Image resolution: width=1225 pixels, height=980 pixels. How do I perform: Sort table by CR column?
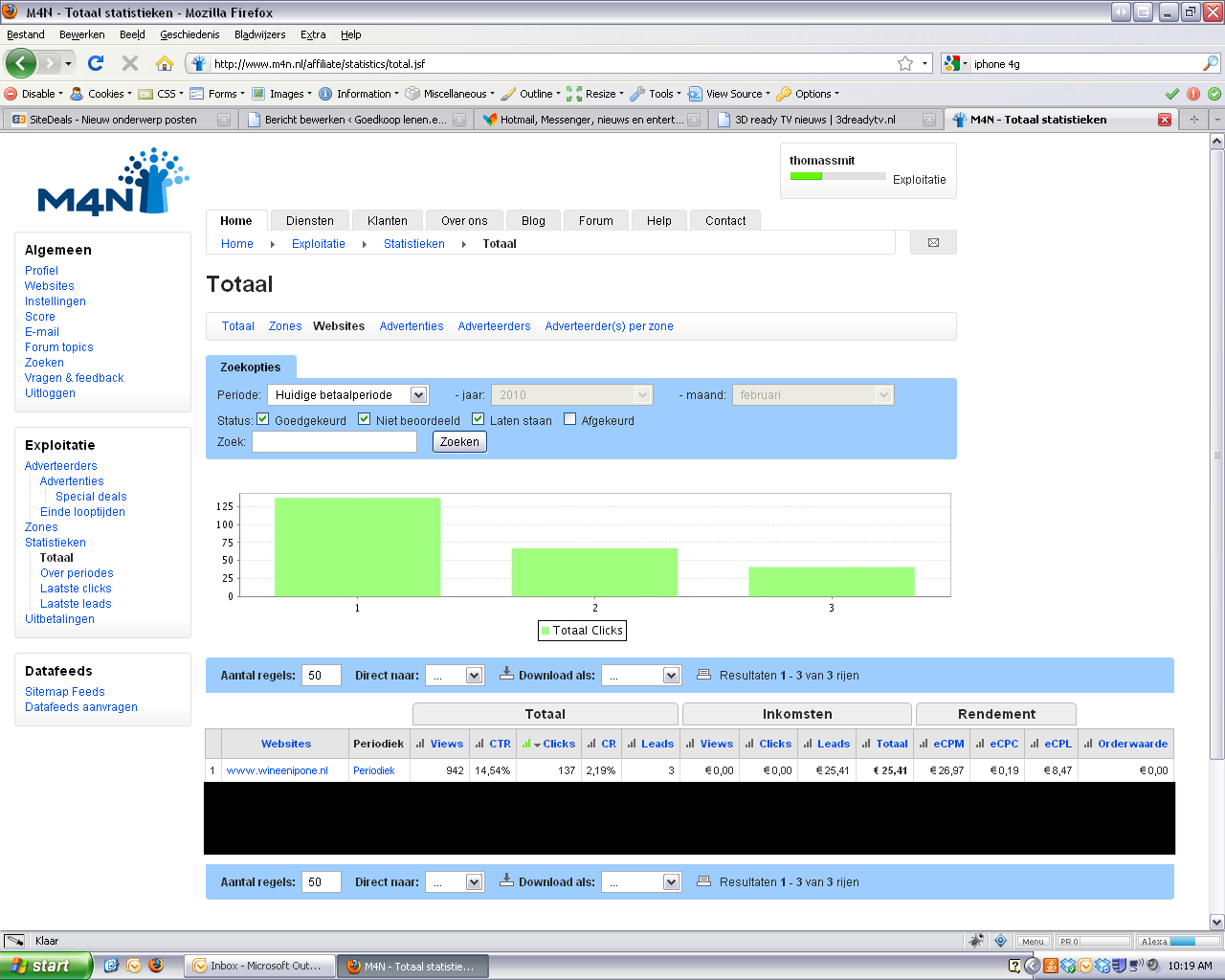(602, 744)
